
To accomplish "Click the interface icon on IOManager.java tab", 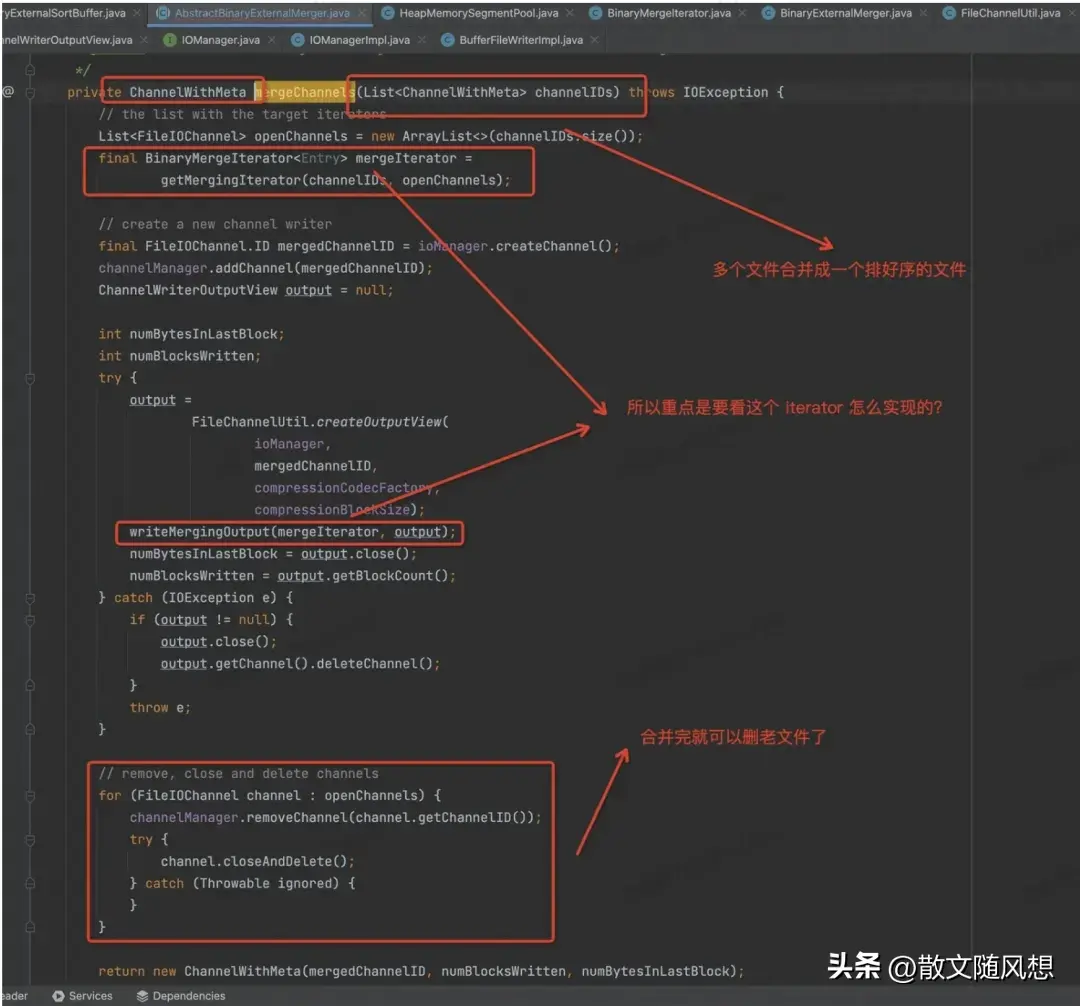I will [x=169, y=40].
